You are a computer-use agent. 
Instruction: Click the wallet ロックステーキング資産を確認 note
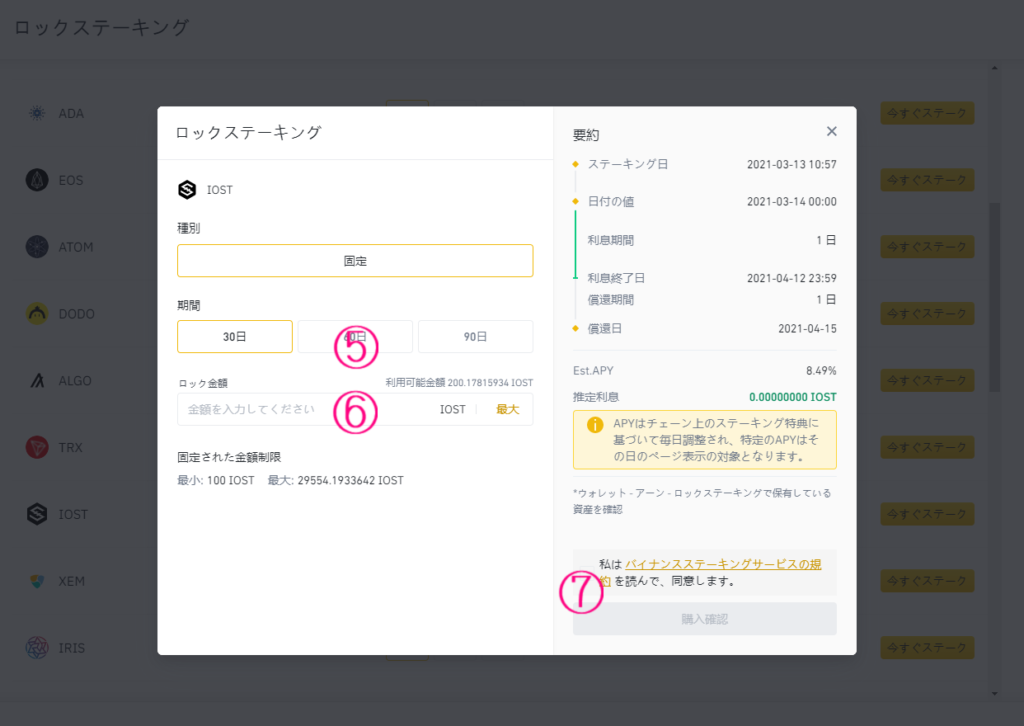tap(701, 501)
